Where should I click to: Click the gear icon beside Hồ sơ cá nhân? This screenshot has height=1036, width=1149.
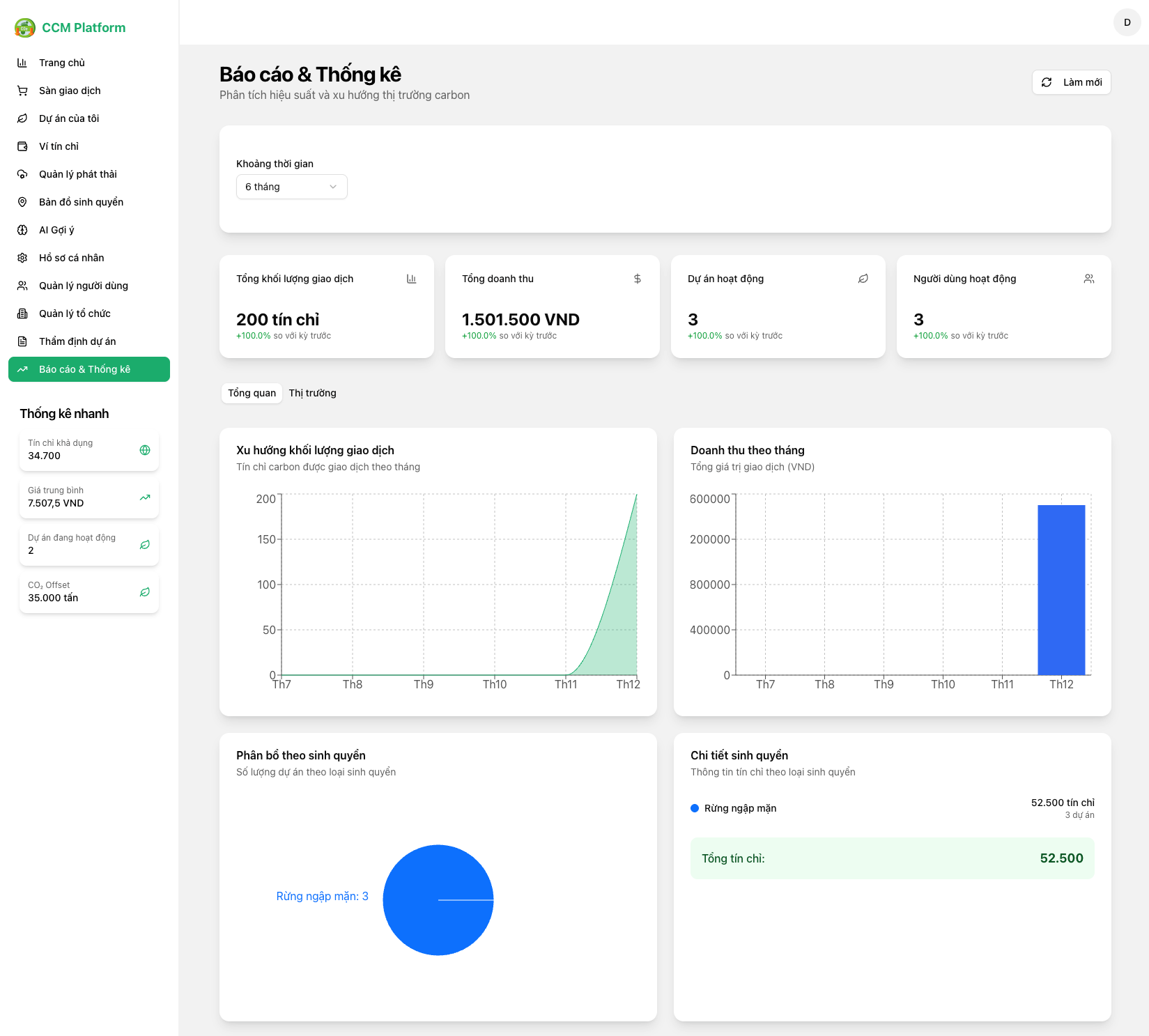click(x=22, y=258)
